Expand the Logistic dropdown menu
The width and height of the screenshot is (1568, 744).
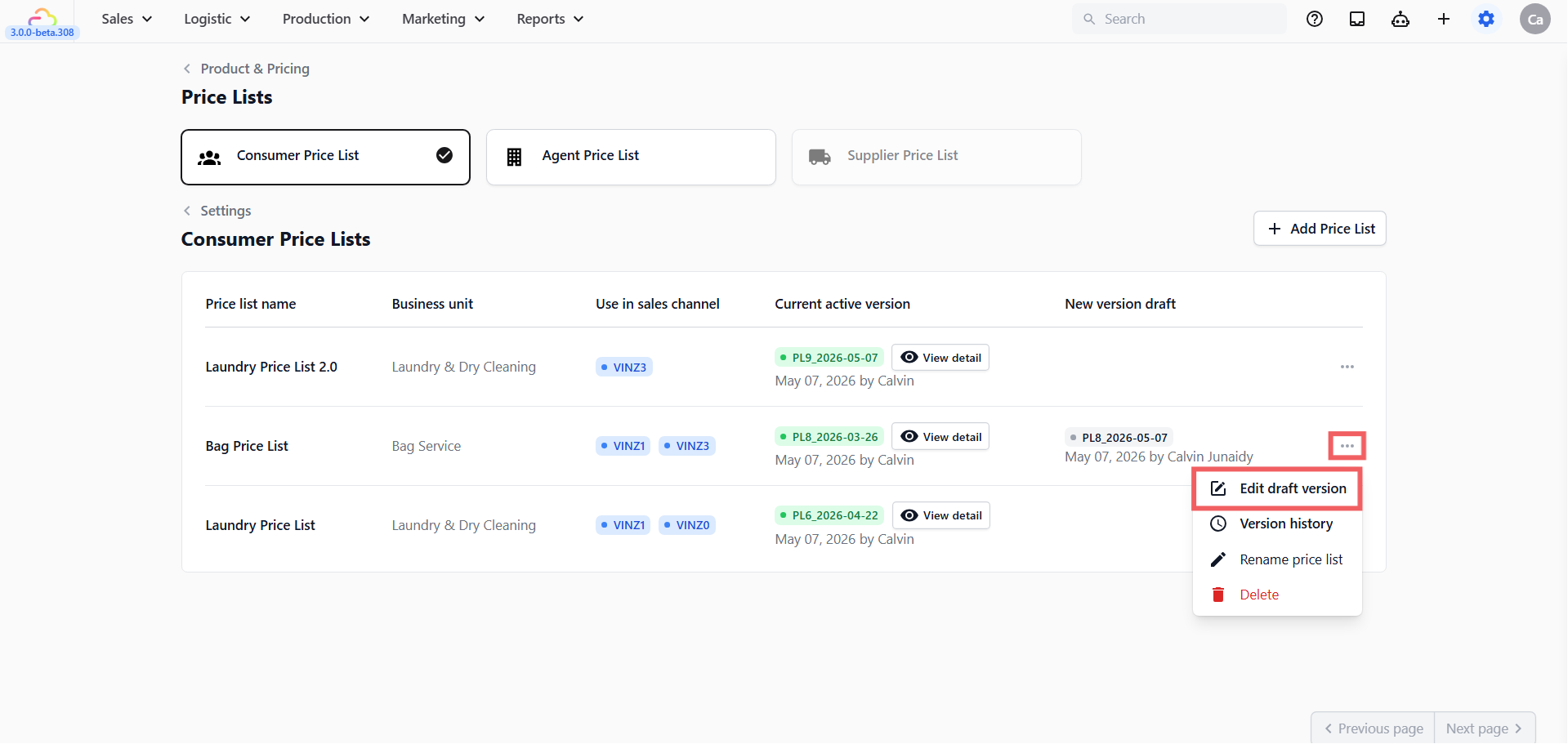(217, 19)
